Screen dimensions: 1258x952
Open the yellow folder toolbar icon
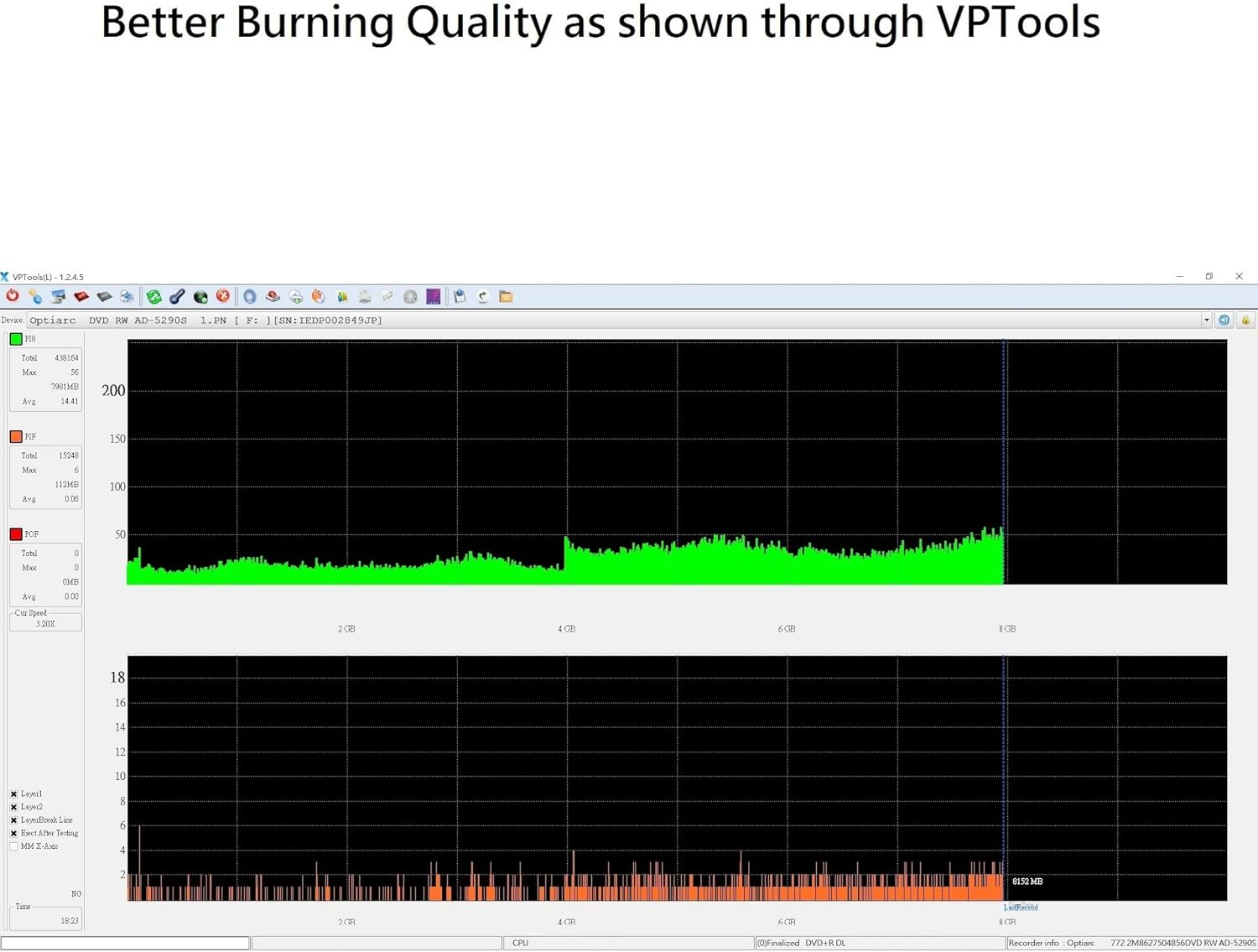click(x=506, y=296)
